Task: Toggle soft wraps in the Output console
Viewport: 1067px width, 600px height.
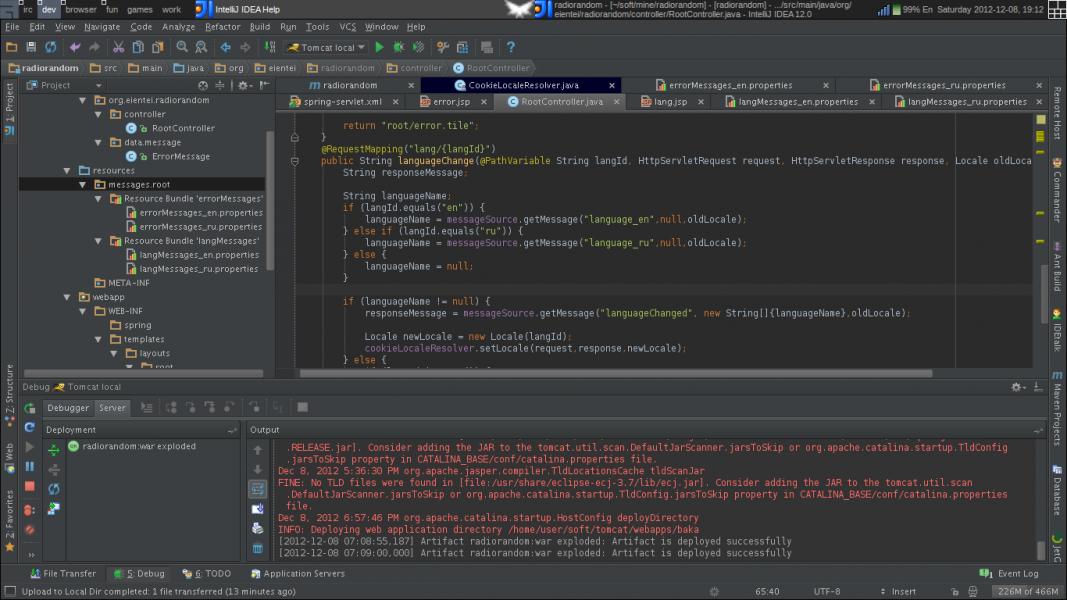Action: (258, 488)
